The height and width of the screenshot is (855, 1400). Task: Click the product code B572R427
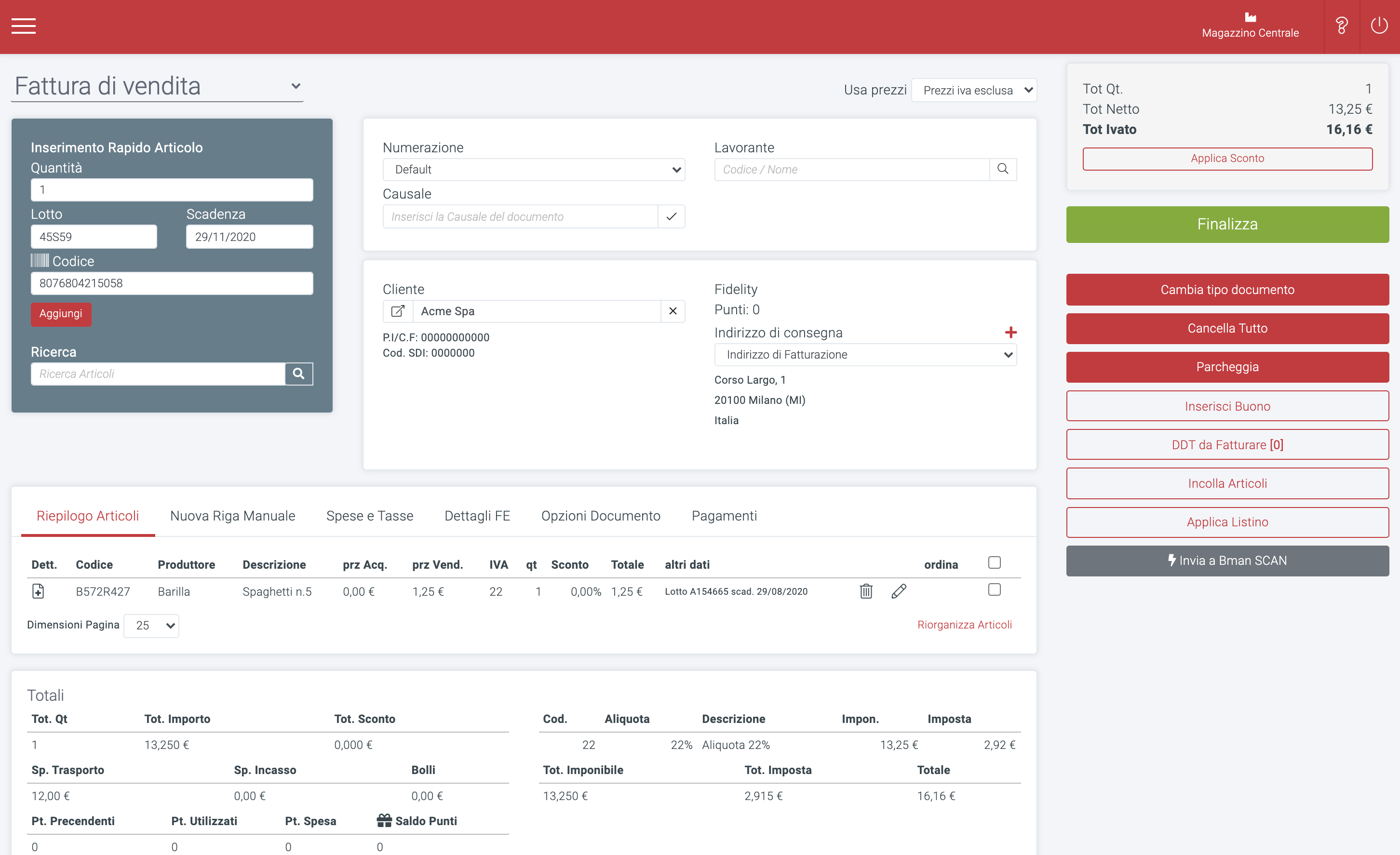[103, 591]
